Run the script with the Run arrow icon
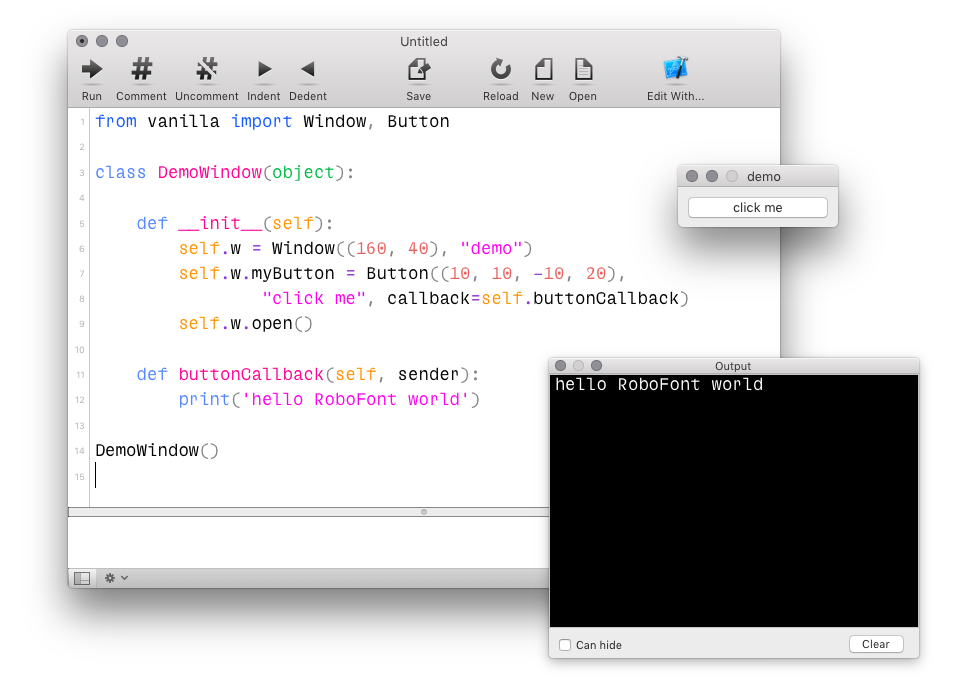This screenshot has height=694, width=972. click(92, 69)
